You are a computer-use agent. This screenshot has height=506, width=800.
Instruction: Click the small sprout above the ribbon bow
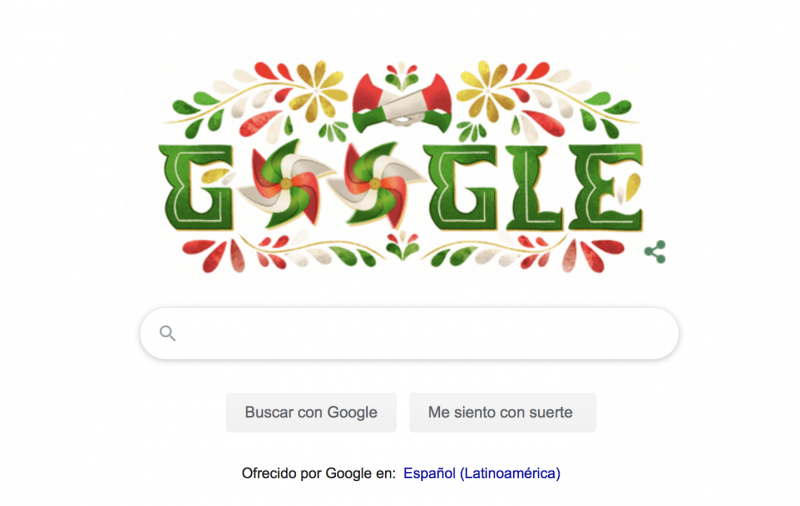tap(402, 76)
